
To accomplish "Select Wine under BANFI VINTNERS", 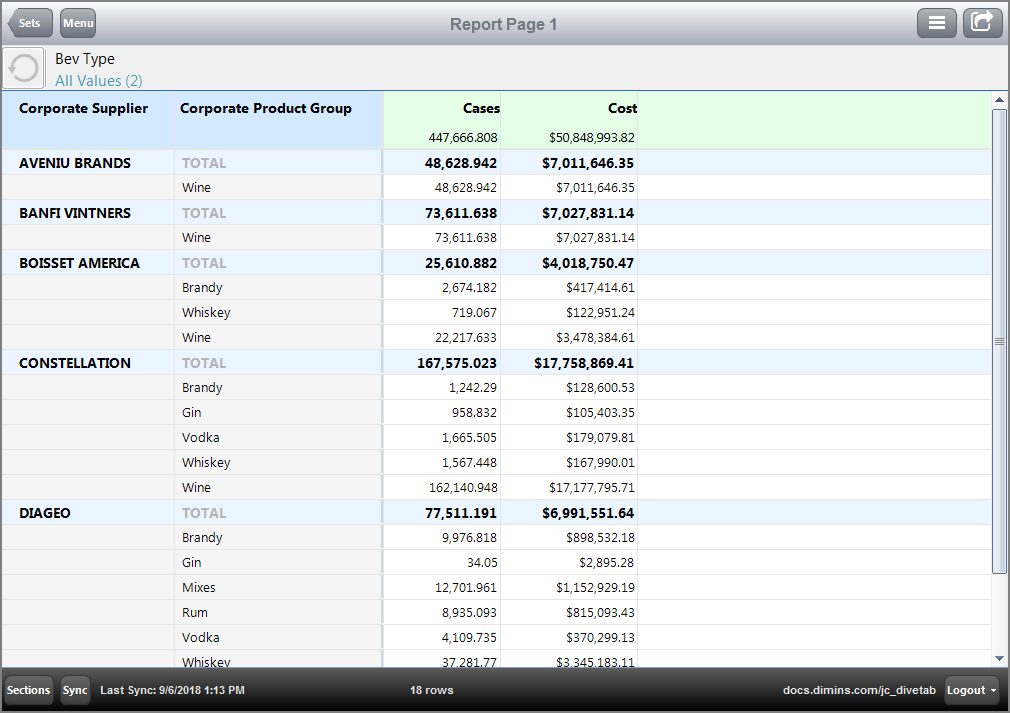I will click(x=196, y=237).
